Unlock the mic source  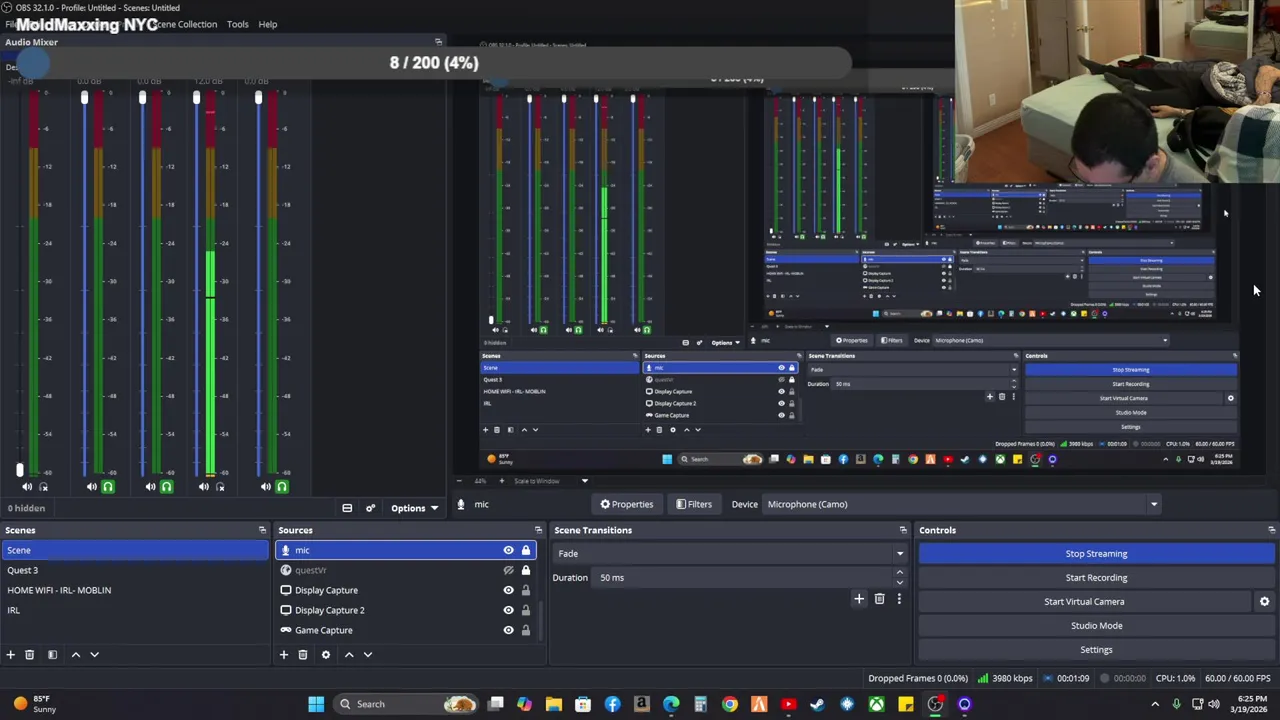click(x=525, y=550)
